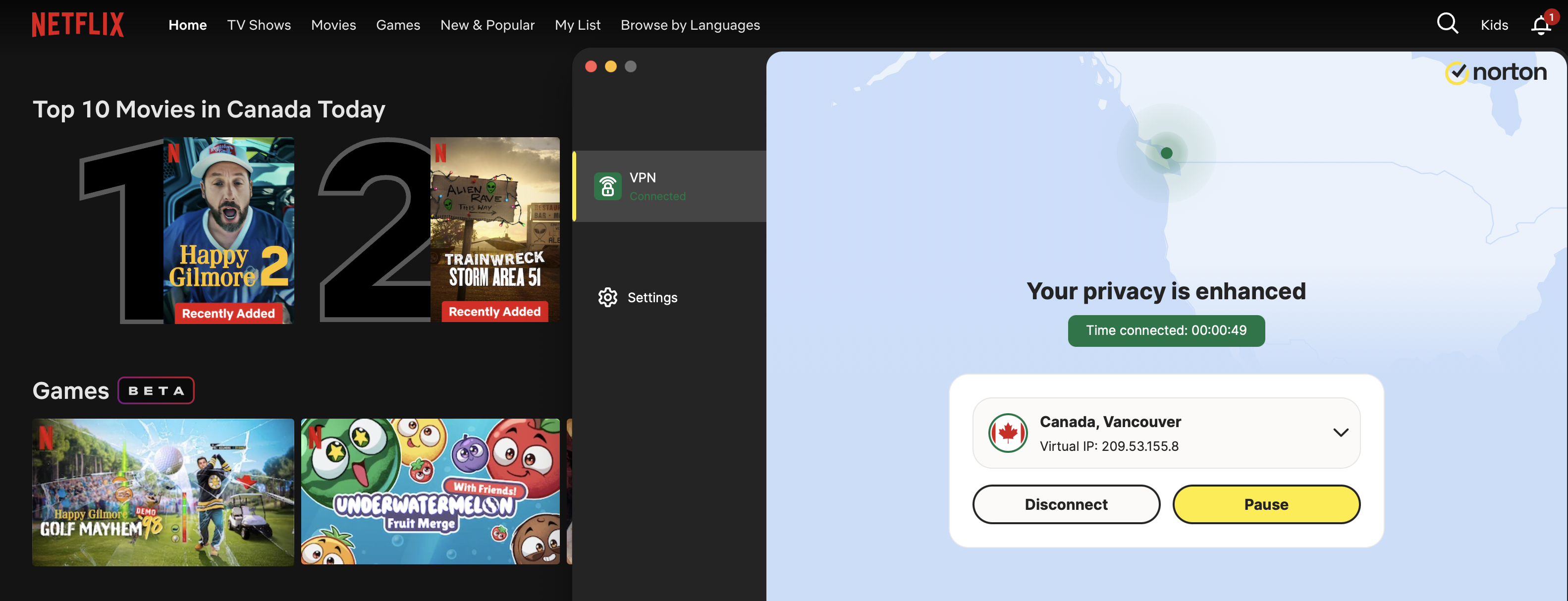Open the Canada, Vancouver server selector
The height and width of the screenshot is (601, 1568).
[x=1166, y=433]
